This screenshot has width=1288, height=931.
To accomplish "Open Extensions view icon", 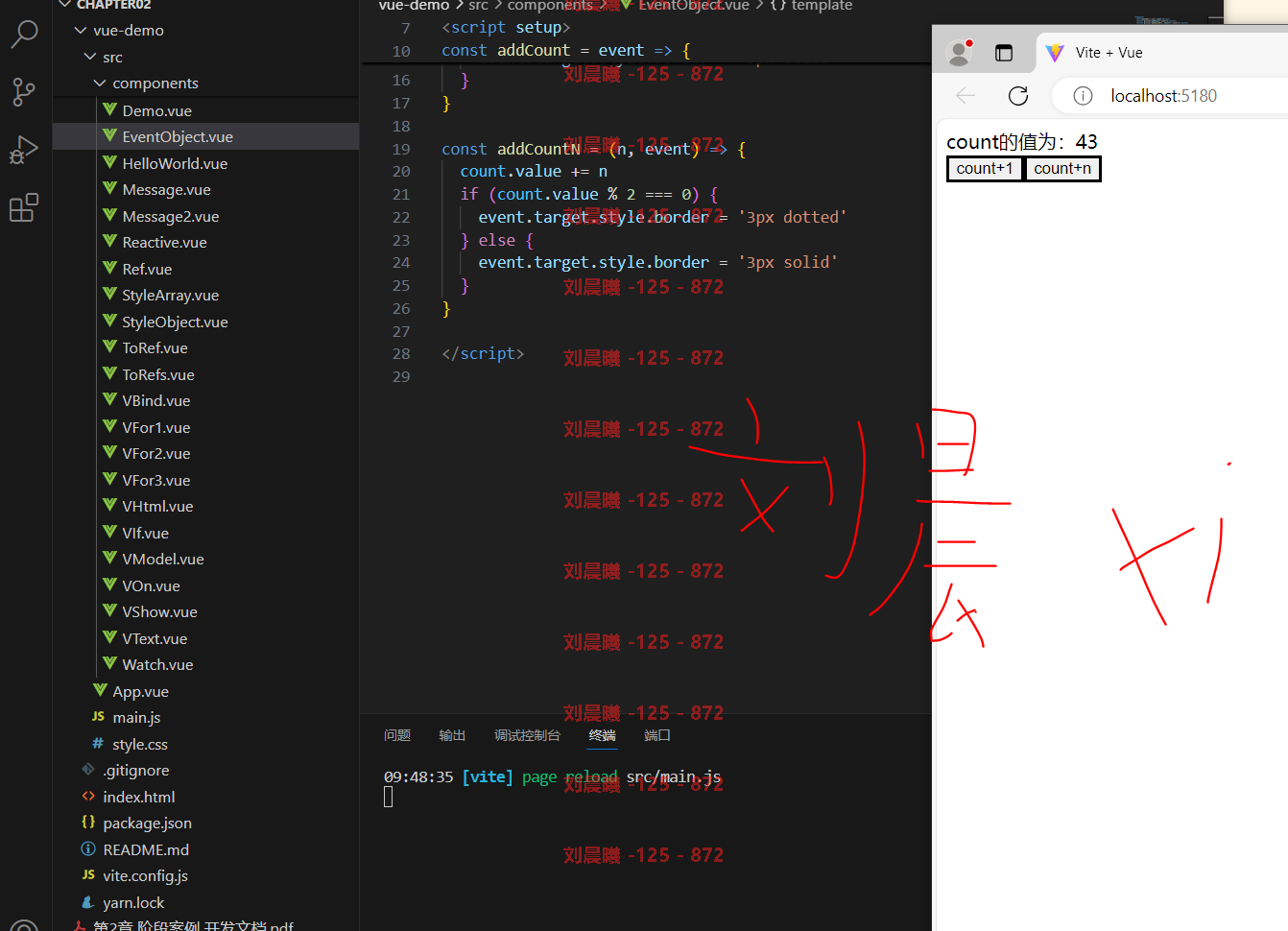I will coord(24,207).
